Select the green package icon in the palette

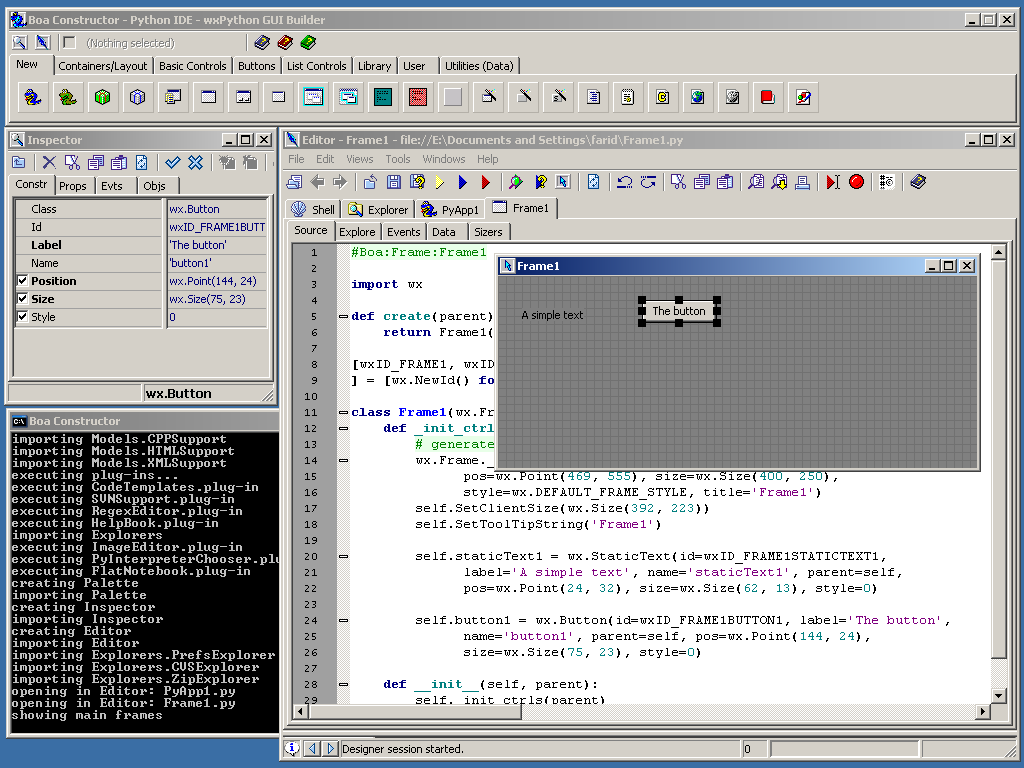click(x=103, y=97)
